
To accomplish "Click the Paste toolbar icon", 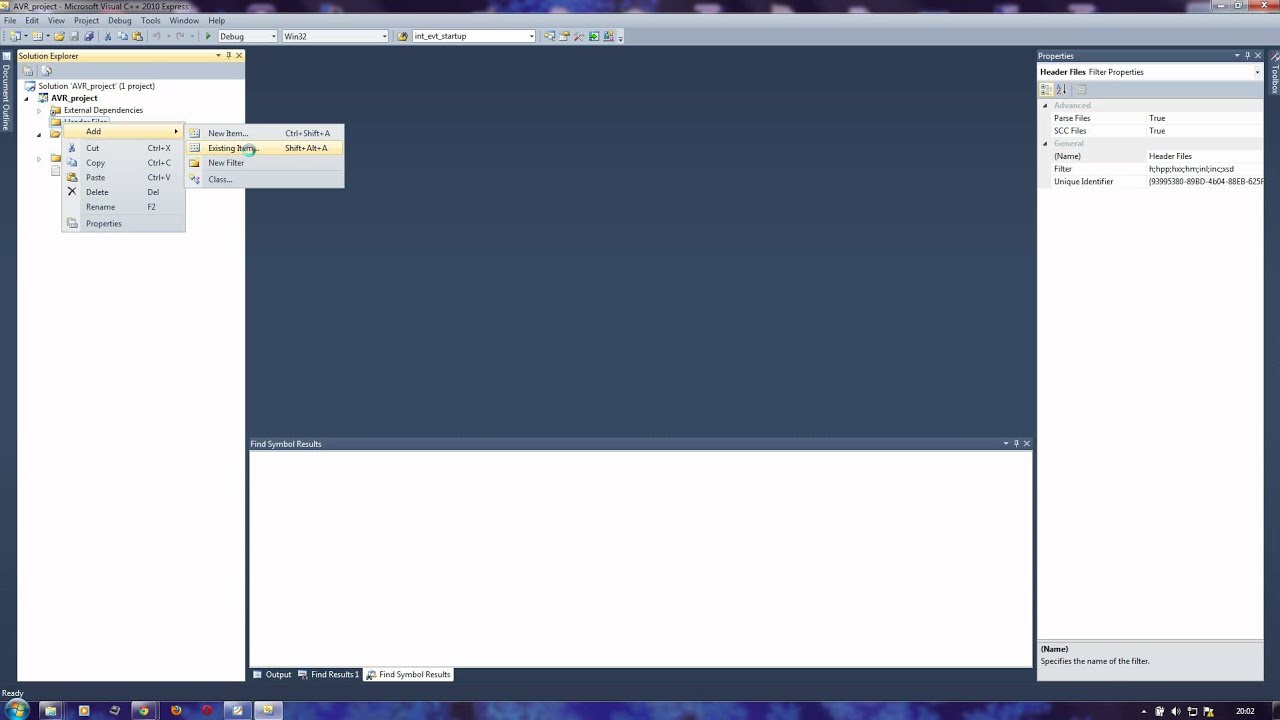I will coord(137,36).
